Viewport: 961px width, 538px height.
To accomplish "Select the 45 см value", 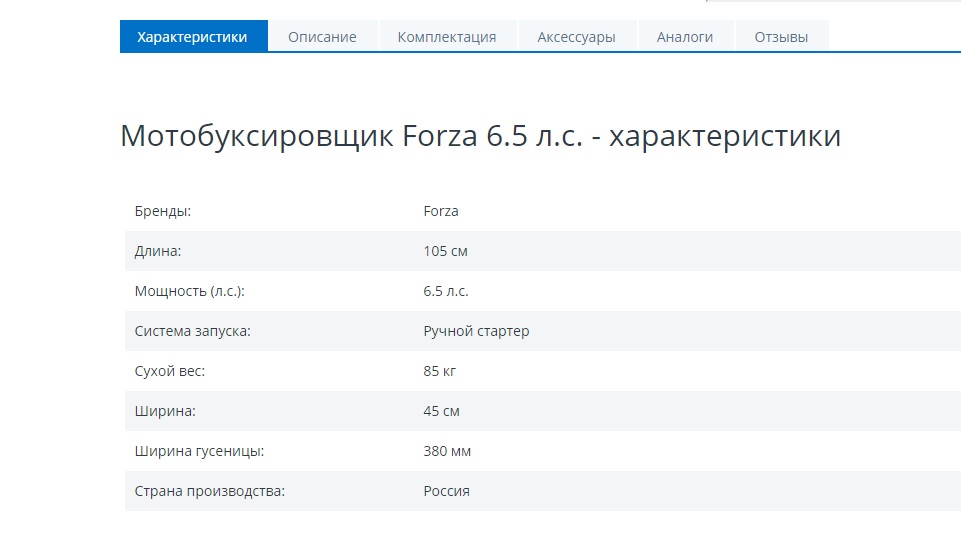I will click(x=441, y=411).
